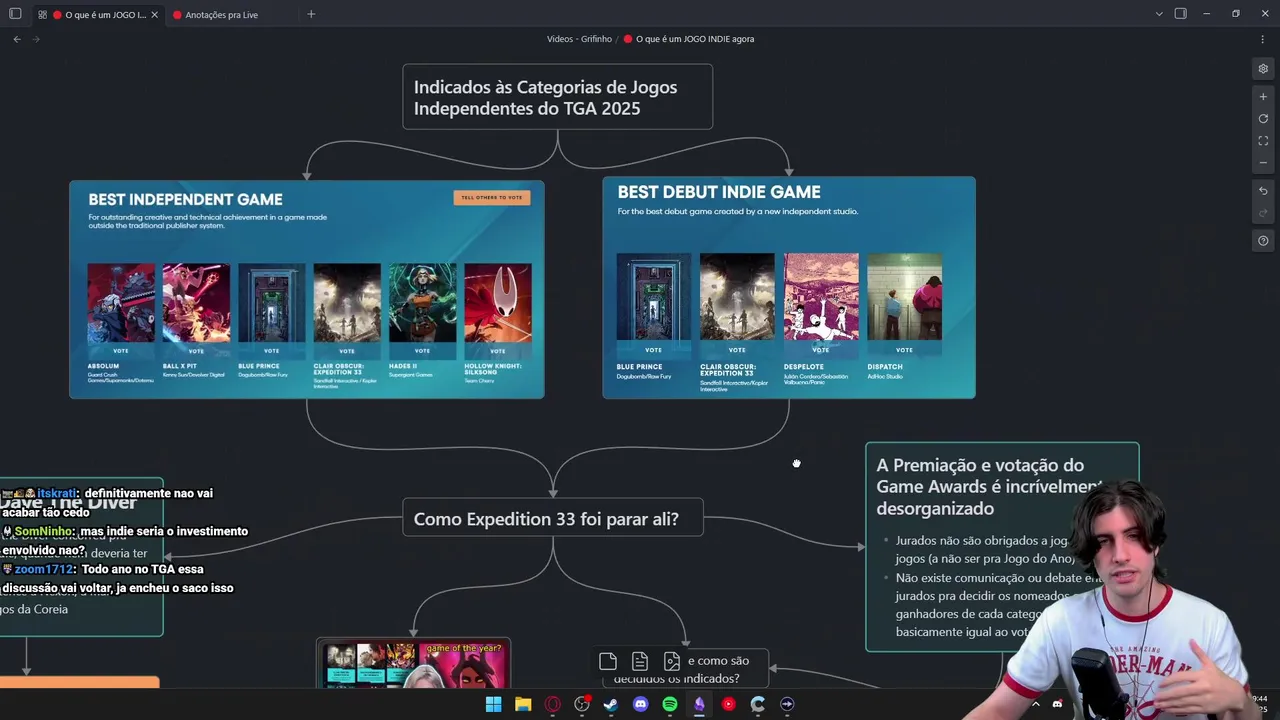Toggle the right sidebar panel
Viewport: 1280px width, 720px height.
point(1180,14)
